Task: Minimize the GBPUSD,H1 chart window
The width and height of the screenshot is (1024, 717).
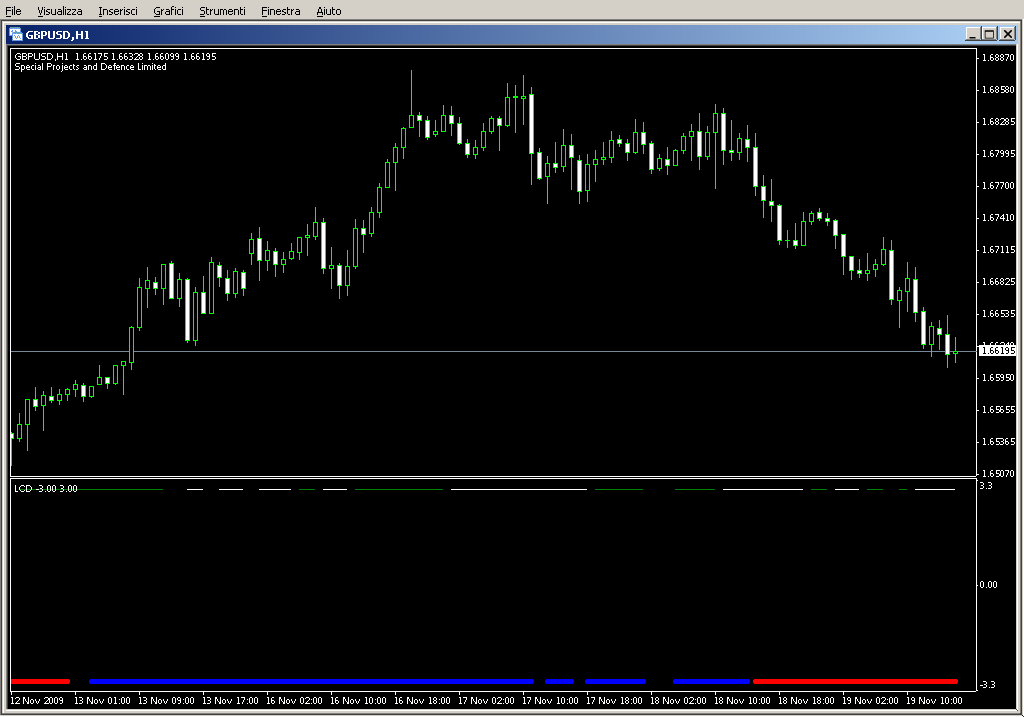Action: [972, 34]
